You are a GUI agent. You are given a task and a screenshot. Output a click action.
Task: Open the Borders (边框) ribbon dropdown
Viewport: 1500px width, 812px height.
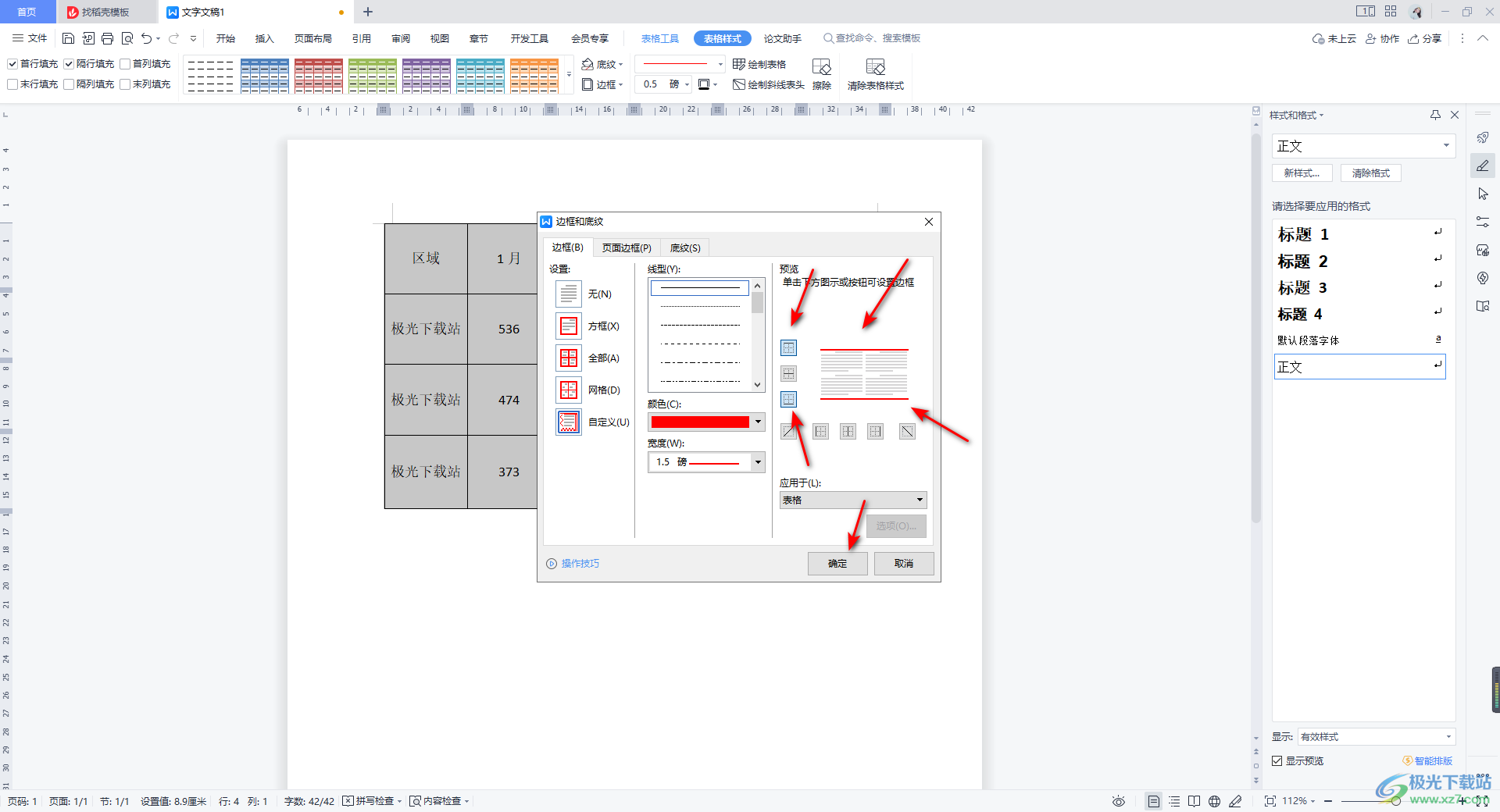[x=603, y=84]
